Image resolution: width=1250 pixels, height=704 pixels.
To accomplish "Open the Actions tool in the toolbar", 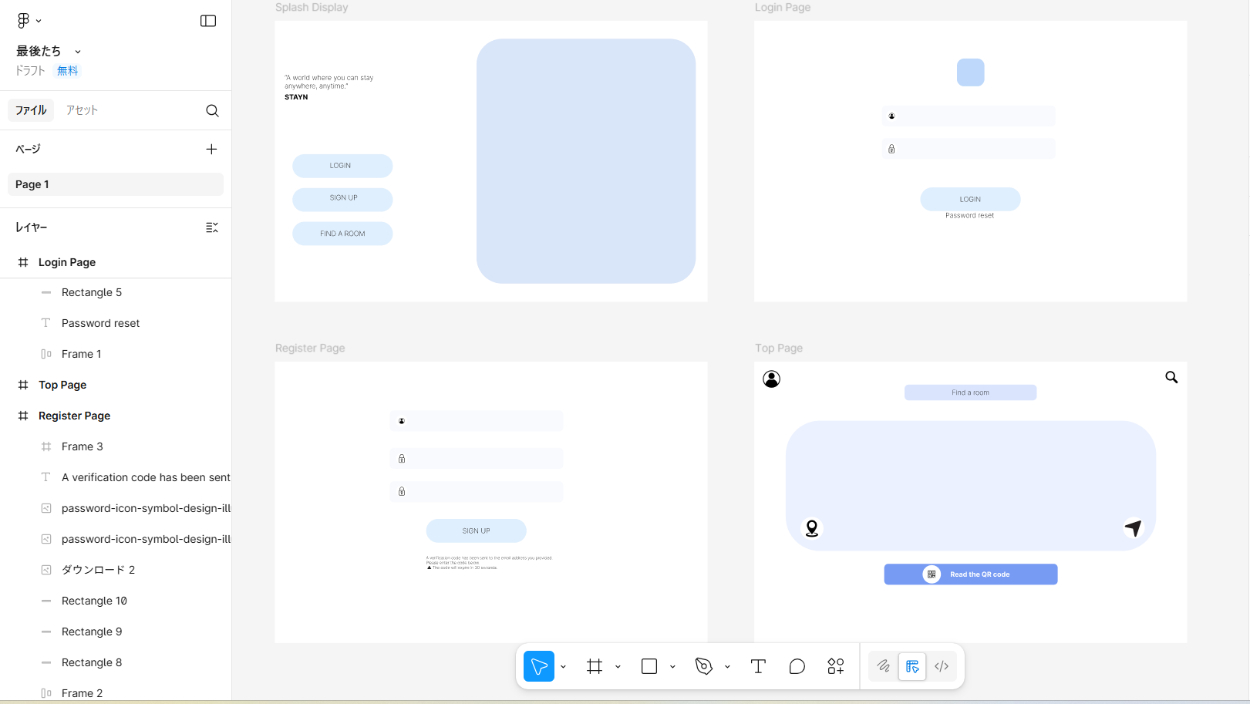I will (836, 667).
